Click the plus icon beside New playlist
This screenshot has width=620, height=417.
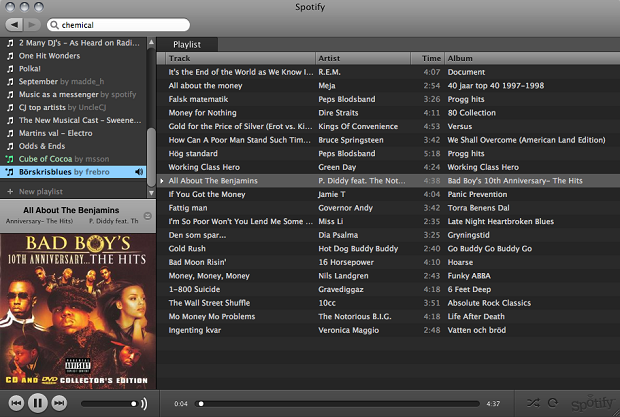click(x=10, y=191)
